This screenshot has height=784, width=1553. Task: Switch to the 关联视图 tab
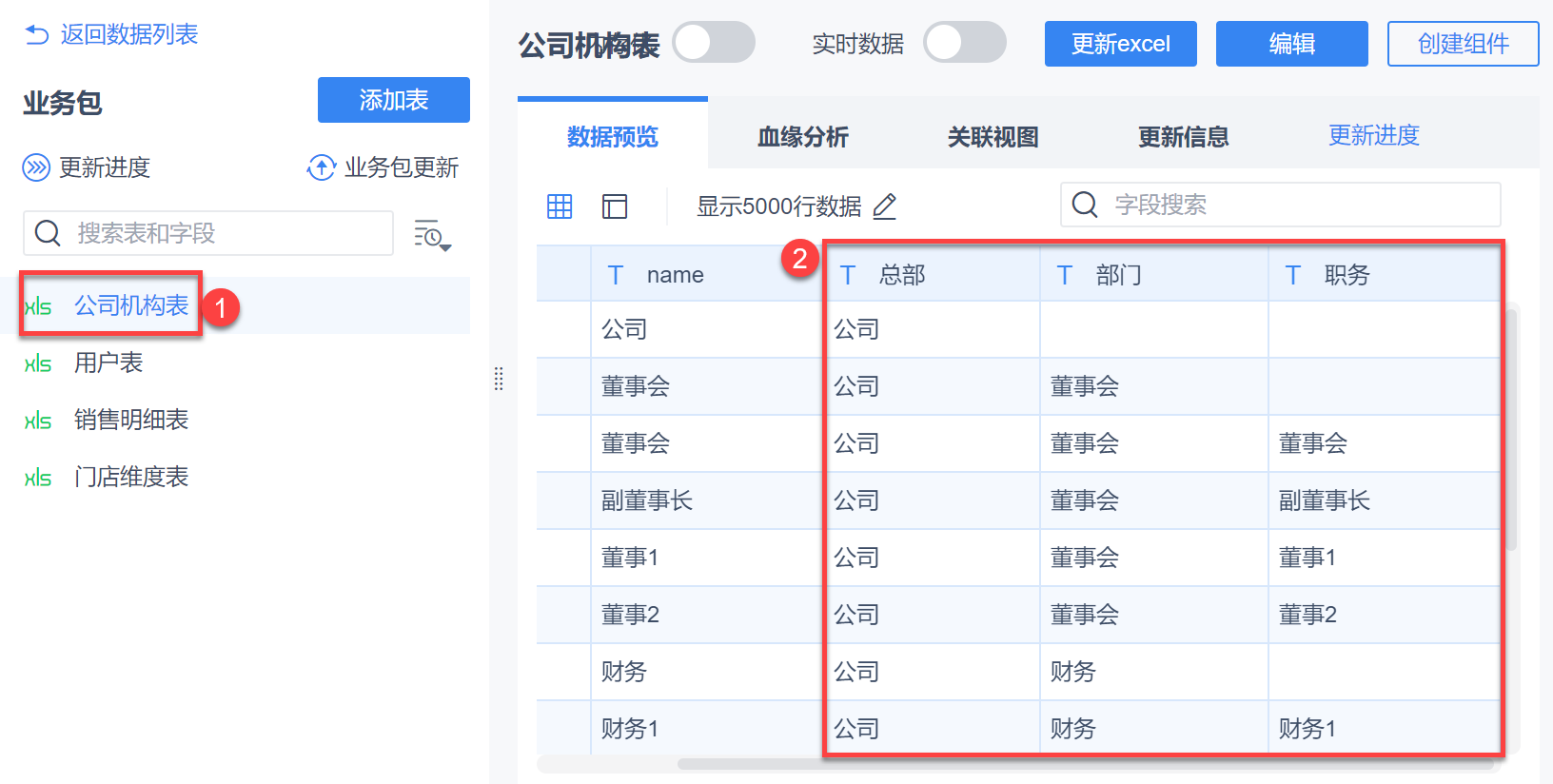(x=993, y=137)
